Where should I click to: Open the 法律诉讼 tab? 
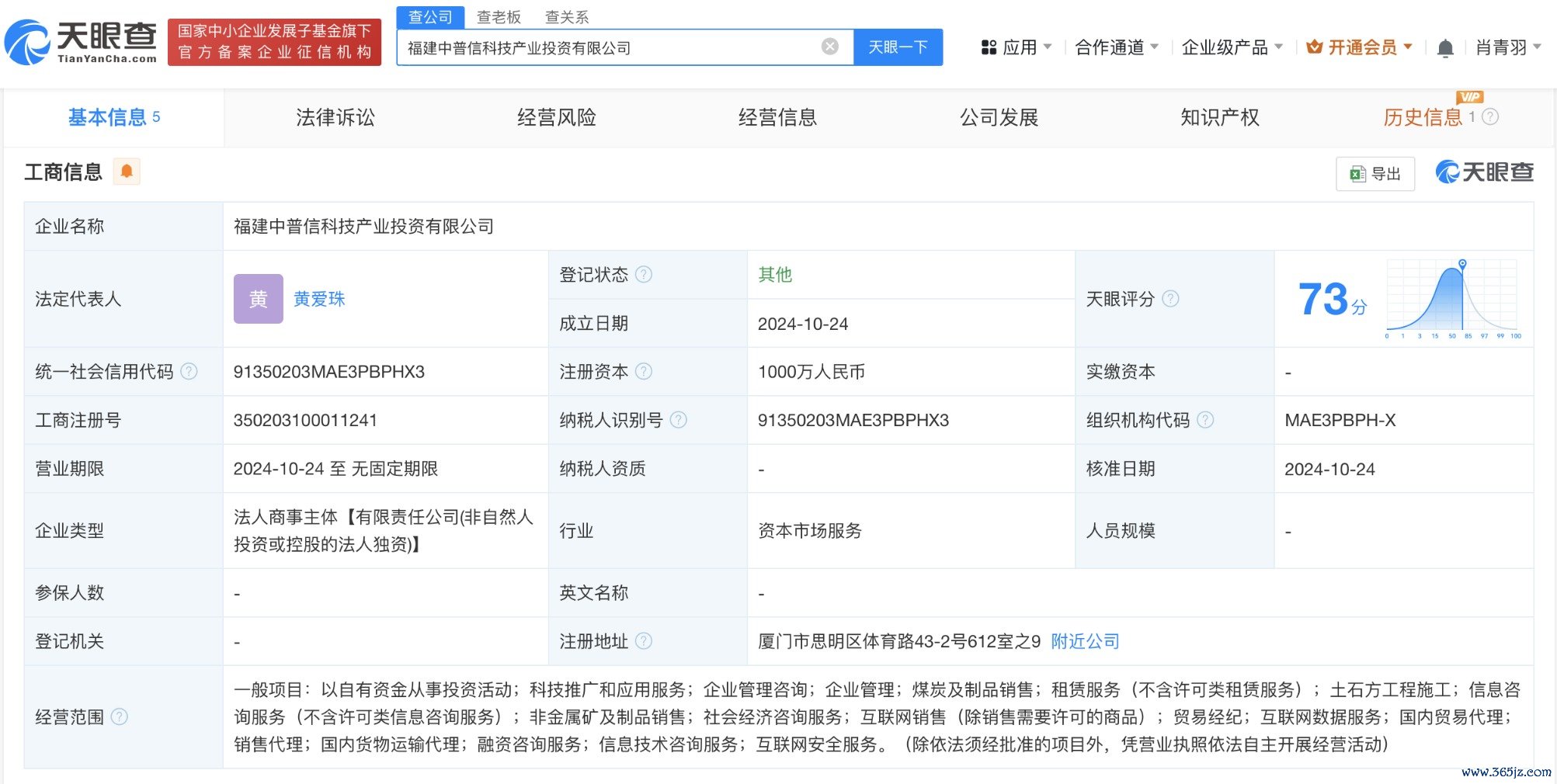[335, 117]
